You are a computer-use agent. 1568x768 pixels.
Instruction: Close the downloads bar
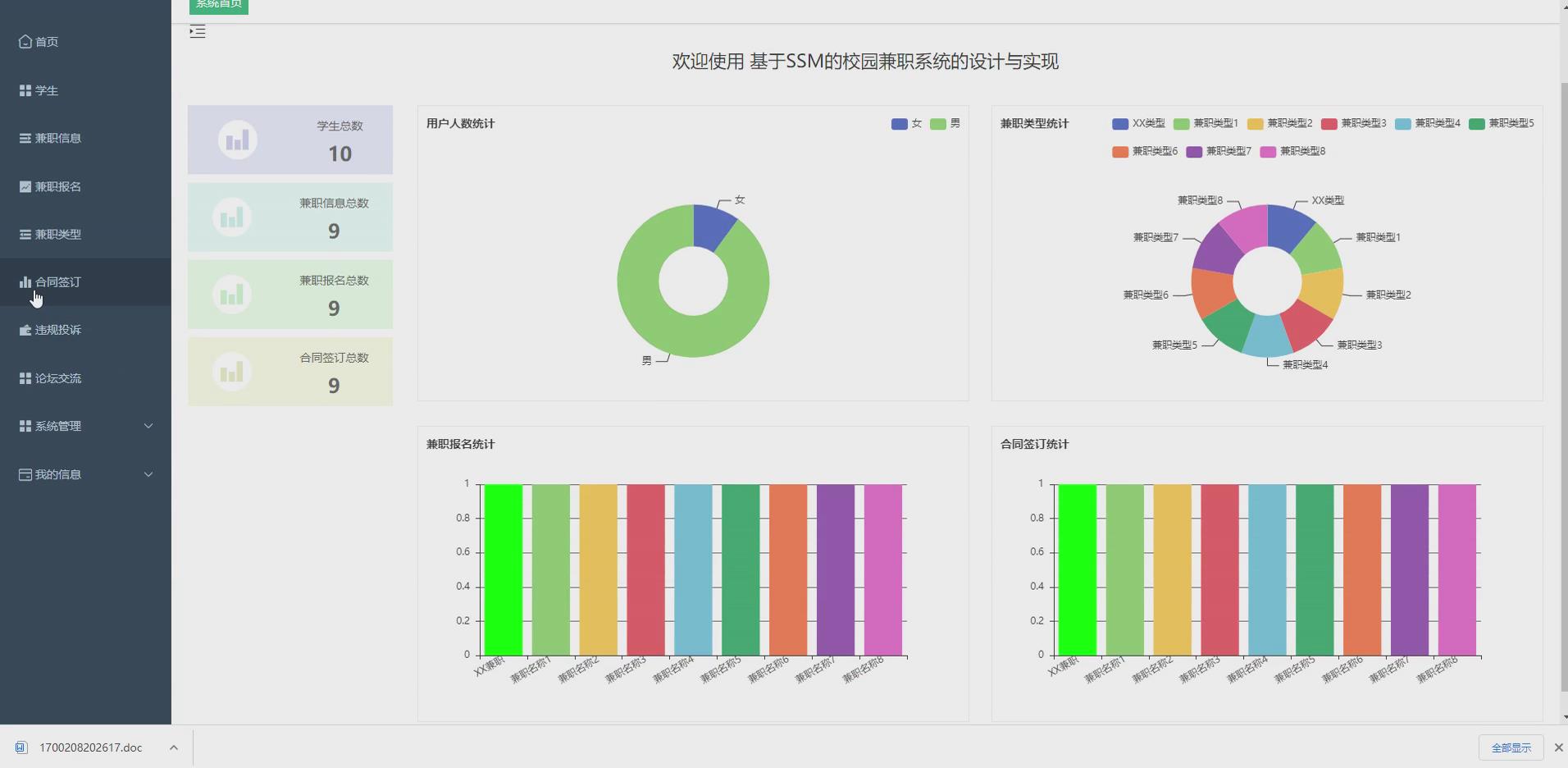[1558, 747]
